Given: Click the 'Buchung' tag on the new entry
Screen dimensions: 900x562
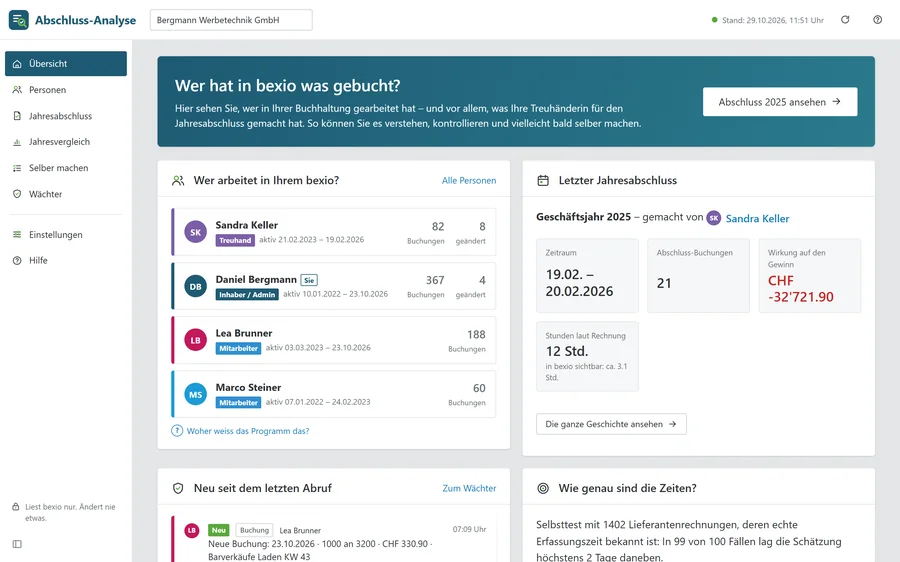Looking at the screenshot, I should (x=254, y=530).
